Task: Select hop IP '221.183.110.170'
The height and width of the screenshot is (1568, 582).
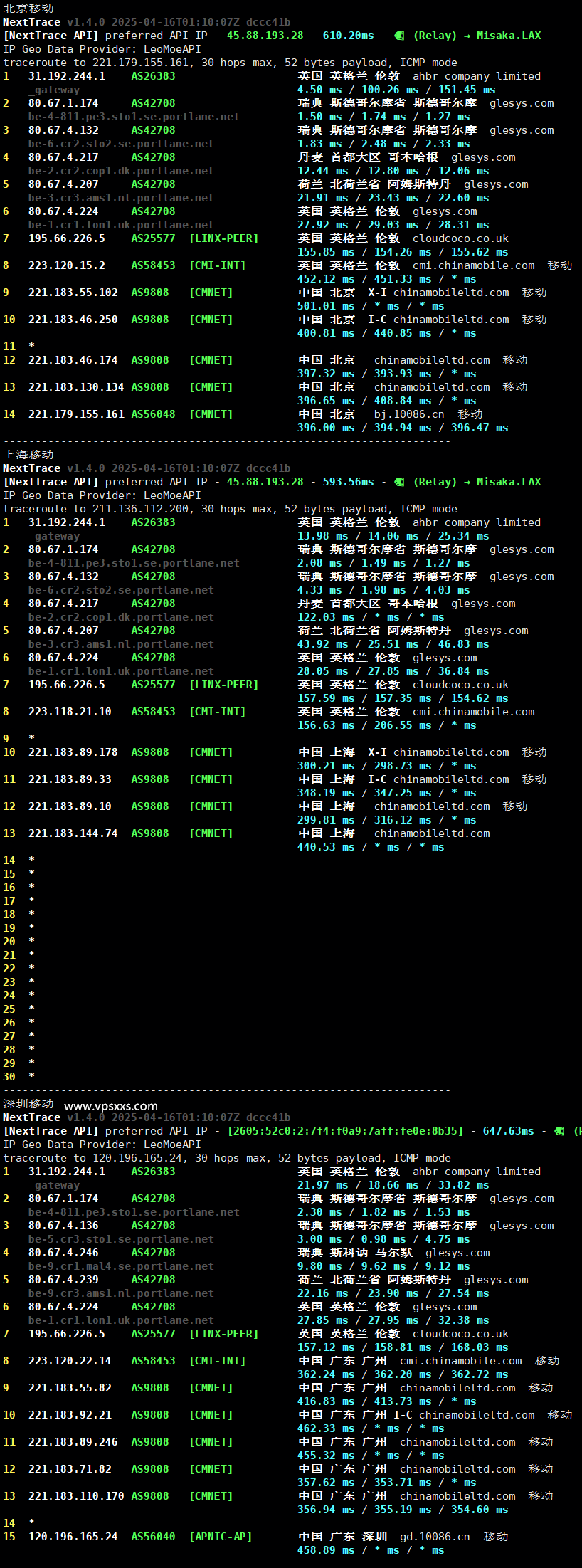Action: [76, 1496]
